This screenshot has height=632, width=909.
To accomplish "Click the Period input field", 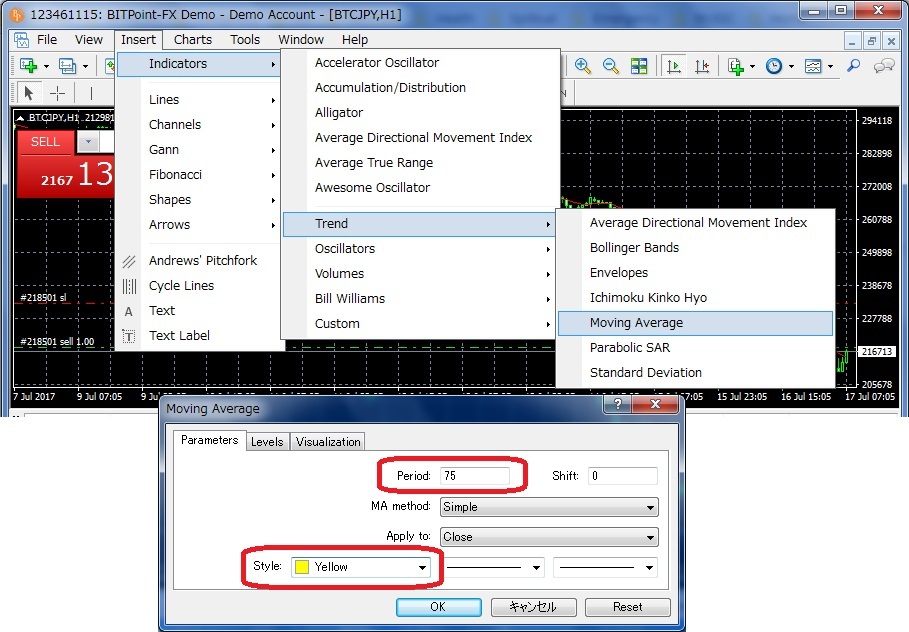I will 473,476.
